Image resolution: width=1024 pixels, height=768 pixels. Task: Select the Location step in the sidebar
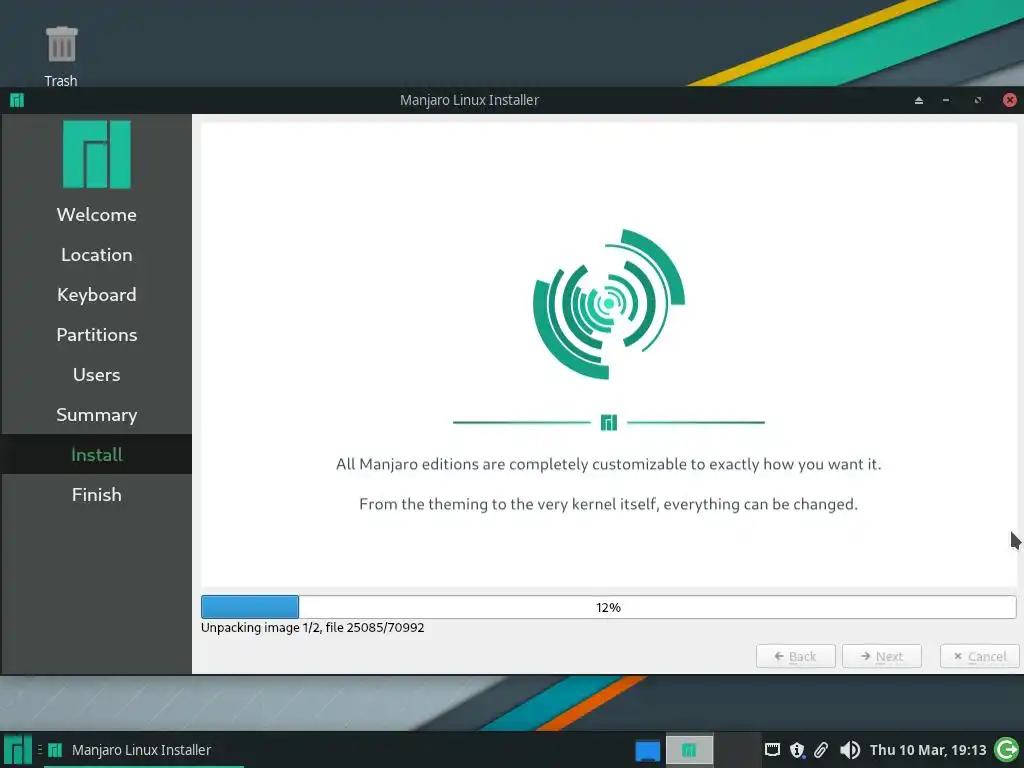point(97,255)
